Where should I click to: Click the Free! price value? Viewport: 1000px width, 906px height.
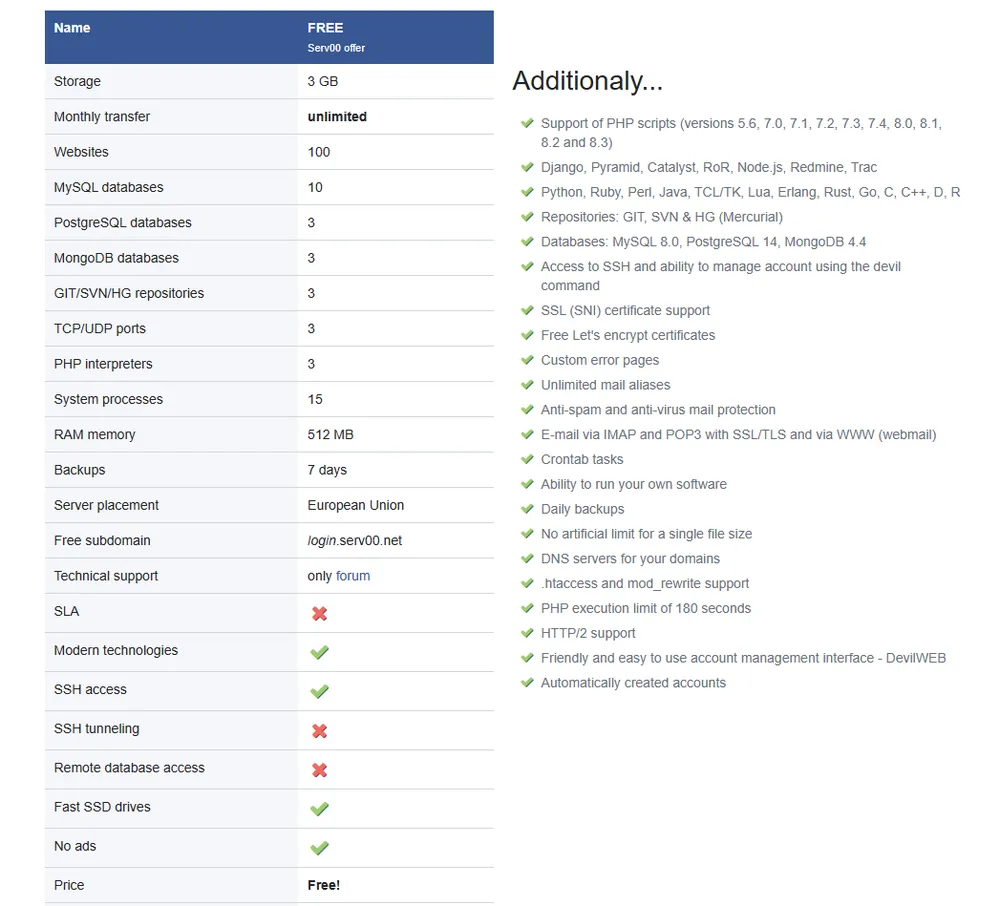click(x=323, y=885)
